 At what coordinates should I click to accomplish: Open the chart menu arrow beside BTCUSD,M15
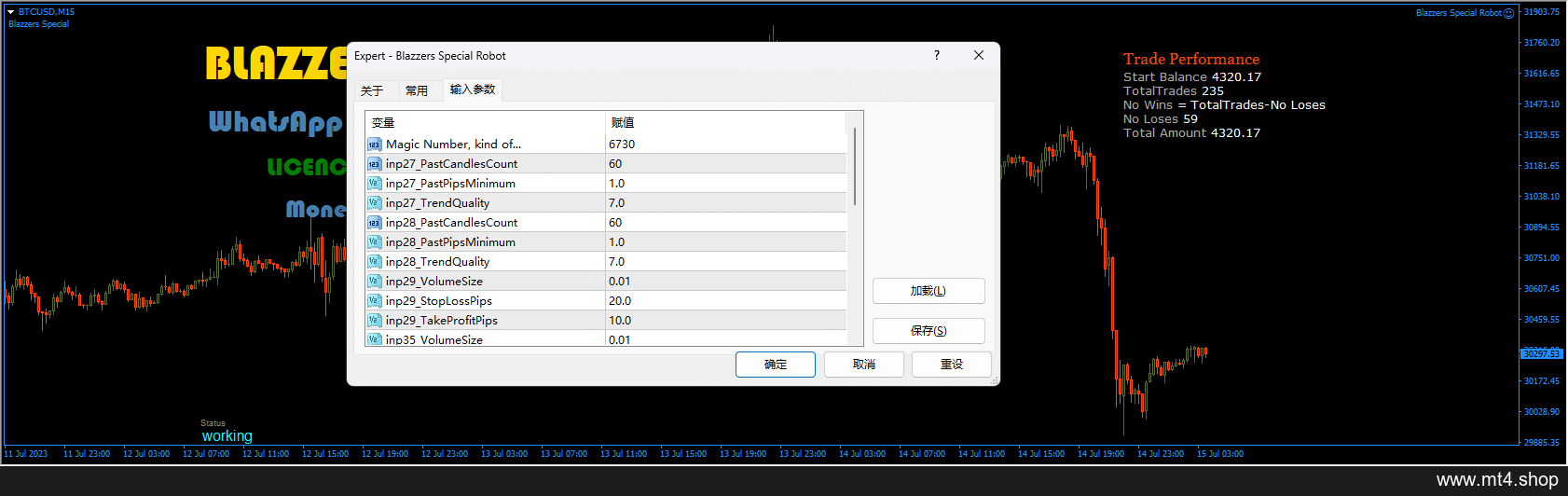click(x=11, y=12)
